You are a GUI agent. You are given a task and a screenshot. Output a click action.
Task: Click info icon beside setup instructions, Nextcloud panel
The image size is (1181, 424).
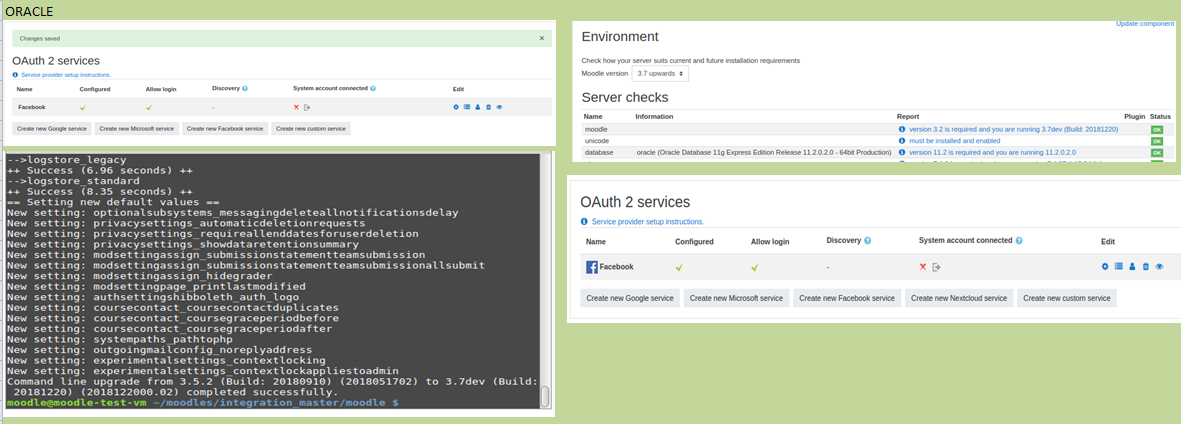(x=584, y=222)
